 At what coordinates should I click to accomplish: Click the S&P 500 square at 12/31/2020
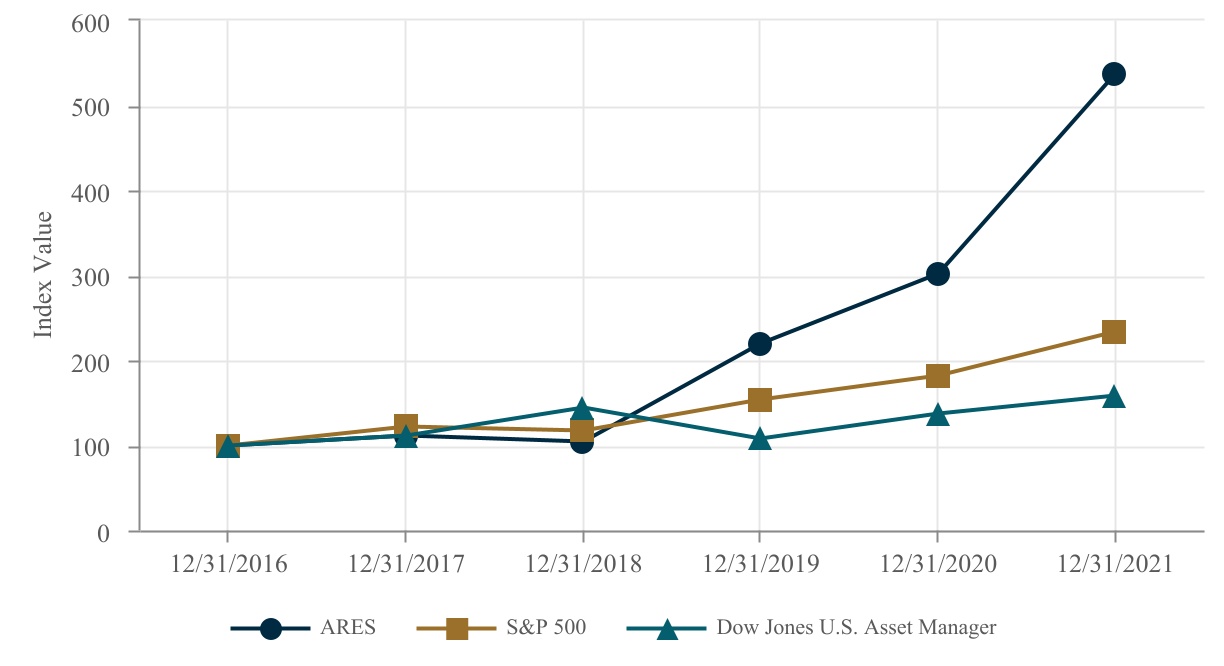tap(937, 376)
